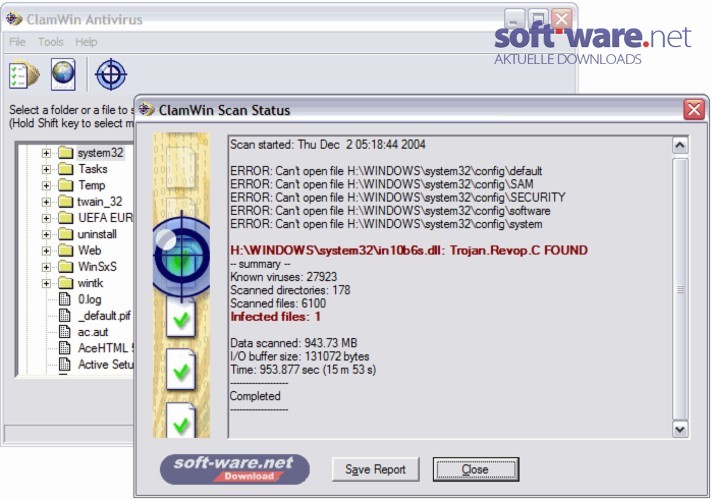Select the Tasks folder label
Image resolution: width=712 pixels, height=500 pixels.
(x=93, y=169)
